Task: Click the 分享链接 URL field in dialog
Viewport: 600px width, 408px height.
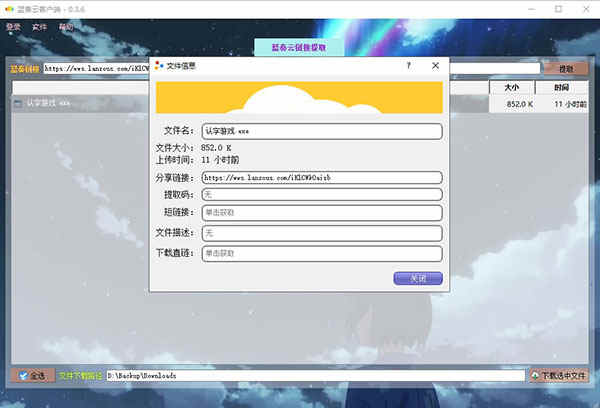Action: pyautogui.click(x=322, y=178)
